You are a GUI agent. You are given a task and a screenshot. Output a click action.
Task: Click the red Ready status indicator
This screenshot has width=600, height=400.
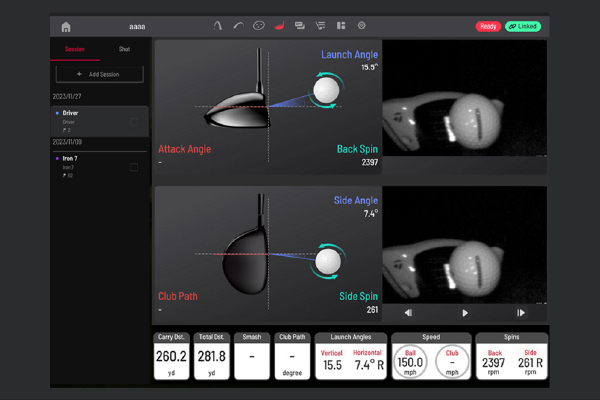[x=488, y=26]
